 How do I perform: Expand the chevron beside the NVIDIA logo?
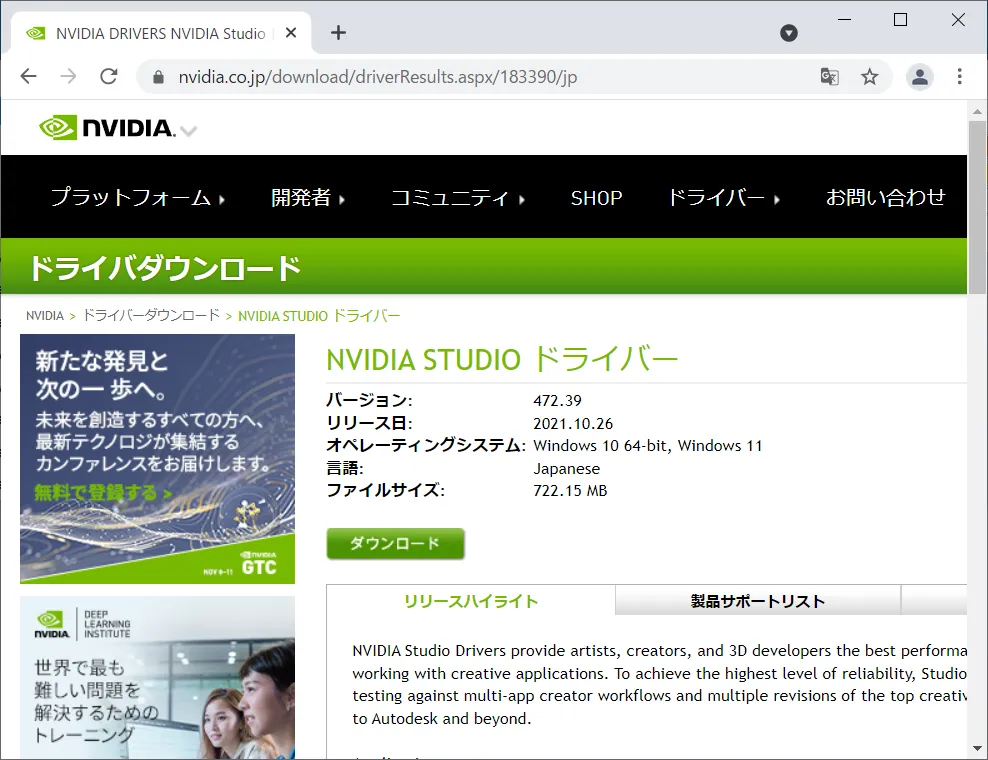coord(188,130)
